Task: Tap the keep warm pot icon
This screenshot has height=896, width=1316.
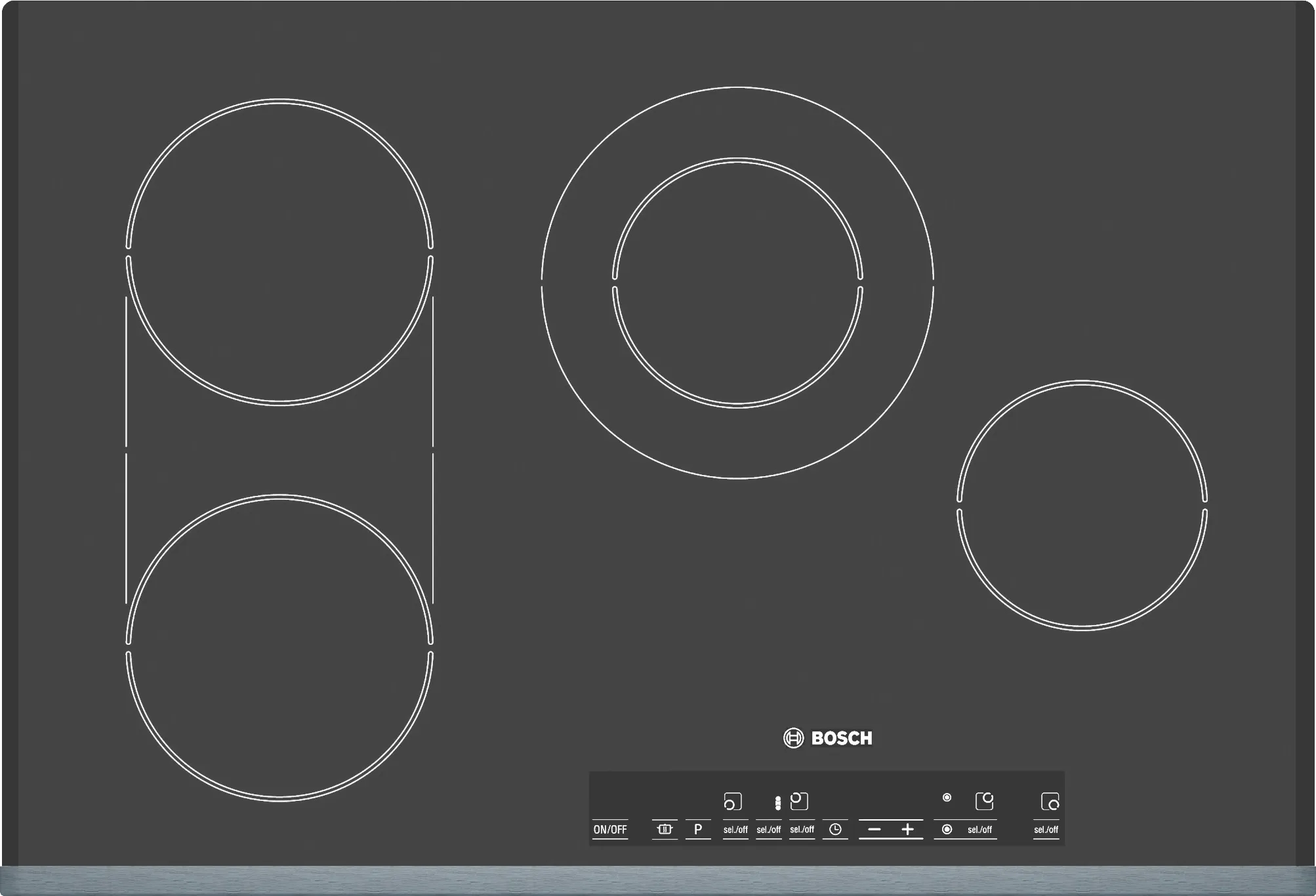Action: click(665, 829)
